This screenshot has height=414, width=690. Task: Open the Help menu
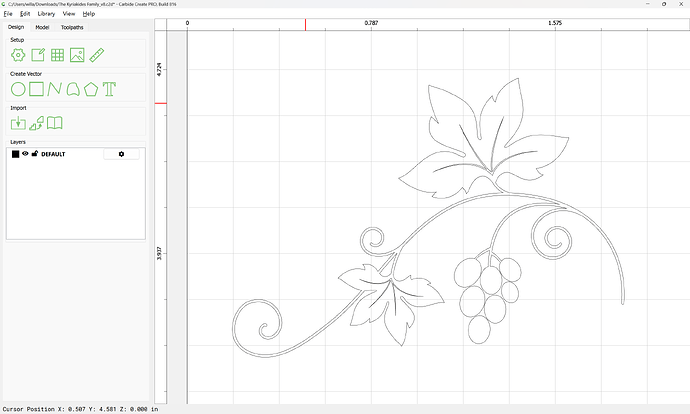click(x=88, y=14)
